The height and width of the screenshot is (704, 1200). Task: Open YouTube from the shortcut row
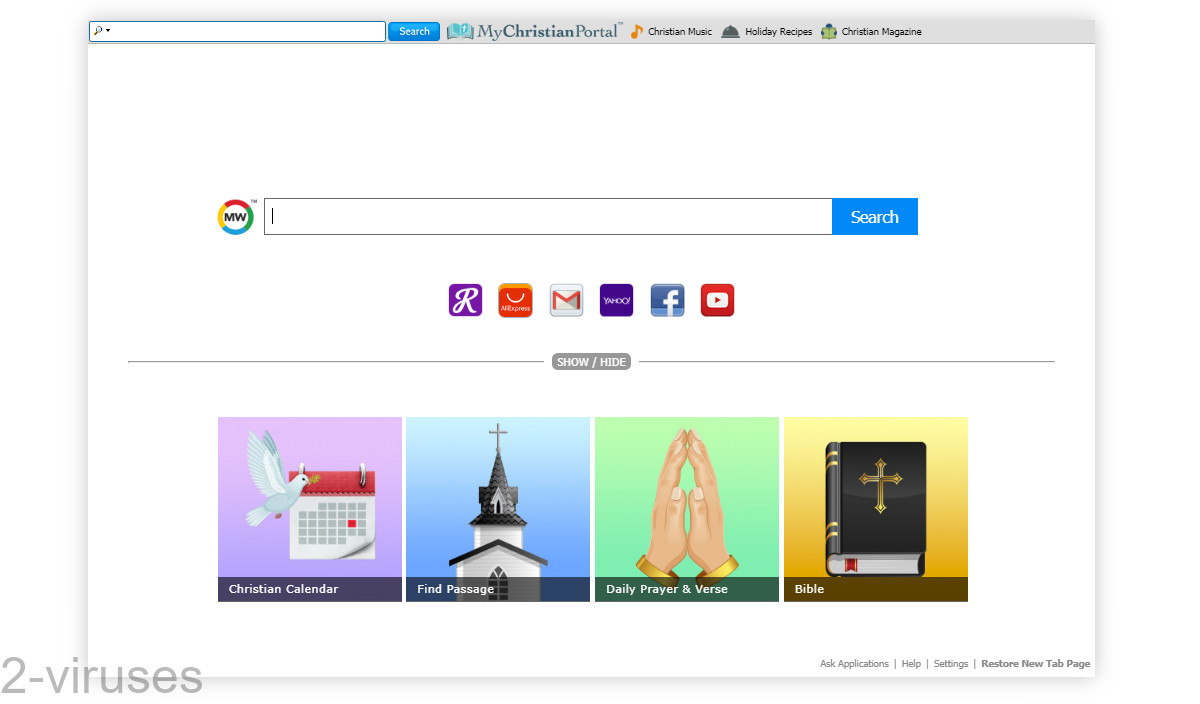click(x=717, y=300)
